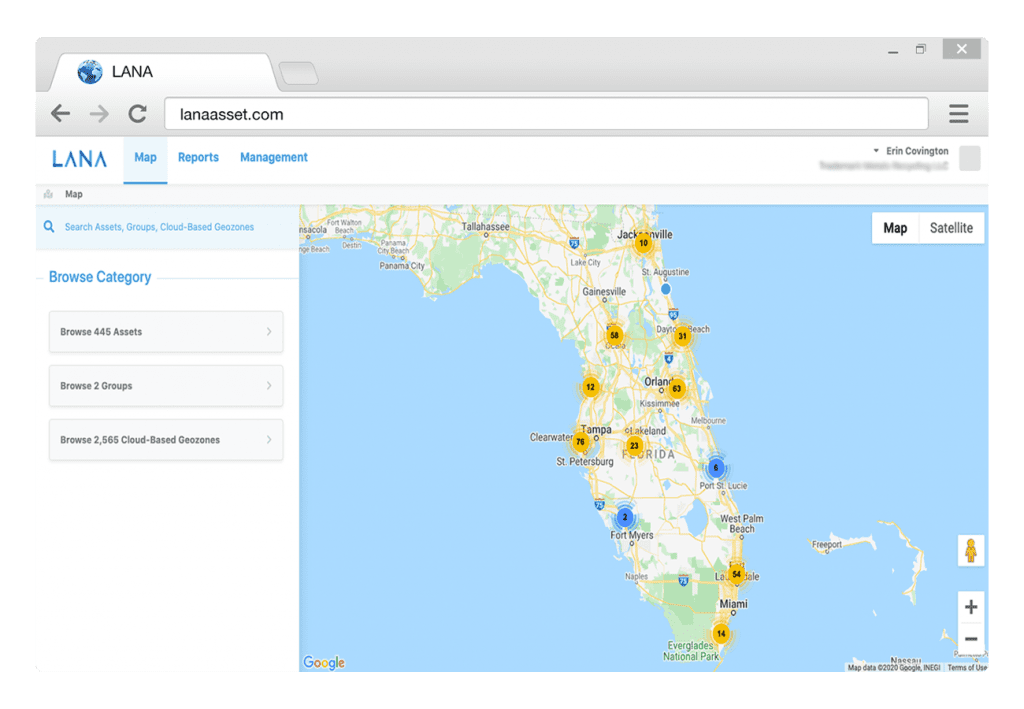Click the LANA logo
This screenshot has width=1024, height=709.
[78, 158]
